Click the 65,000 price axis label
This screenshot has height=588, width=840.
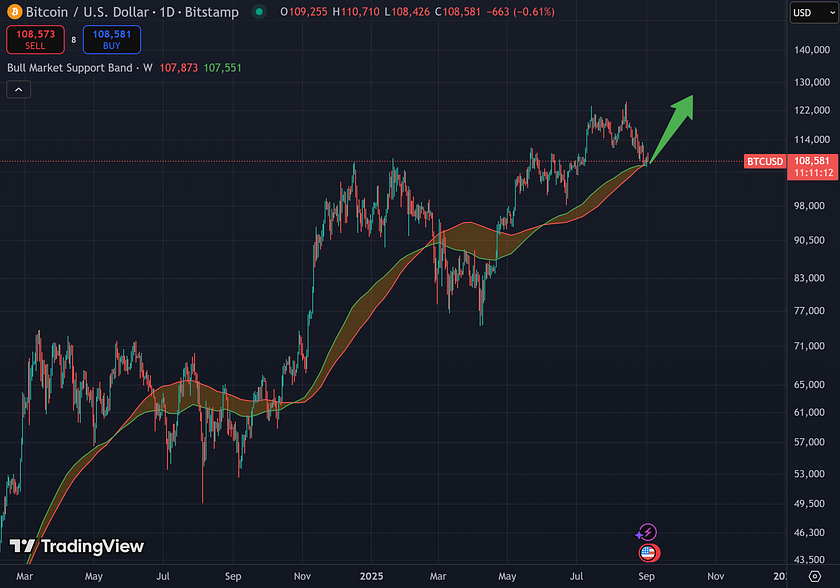[809, 385]
